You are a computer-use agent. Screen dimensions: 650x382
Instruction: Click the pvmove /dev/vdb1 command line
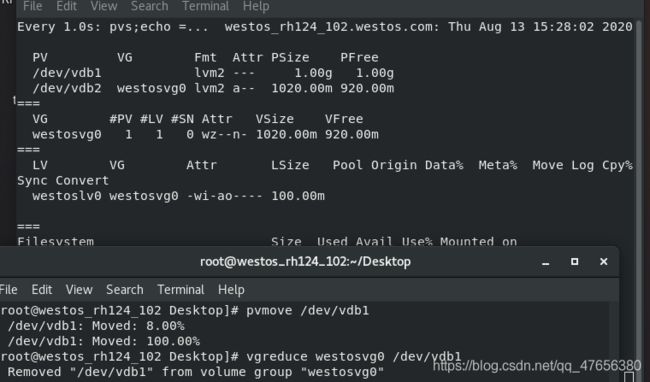(184, 310)
